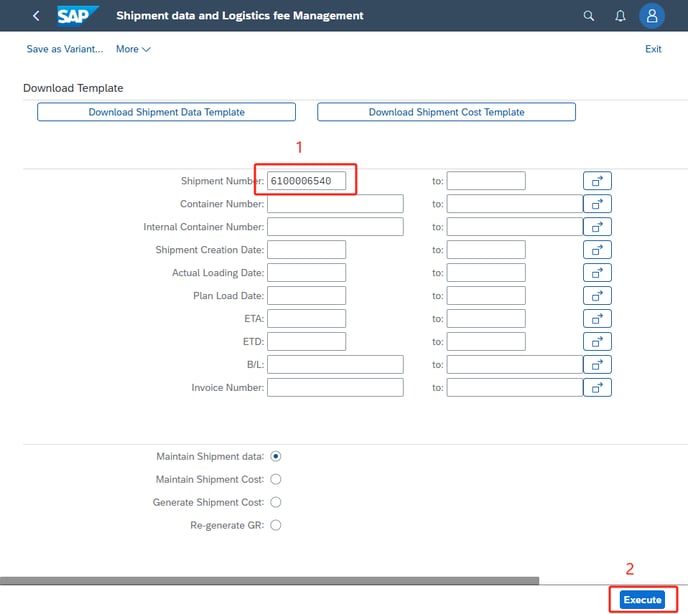Click the blue Execute button
The height and width of the screenshot is (614, 688).
pyautogui.click(x=642, y=599)
